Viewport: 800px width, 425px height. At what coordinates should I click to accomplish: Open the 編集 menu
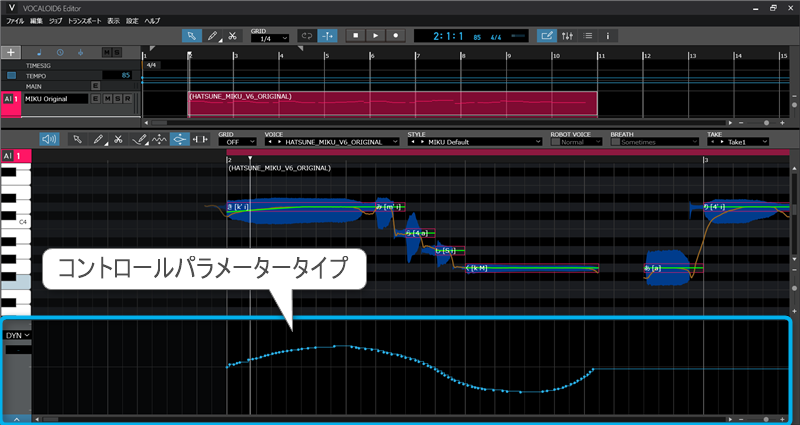click(x=36, y=21)
